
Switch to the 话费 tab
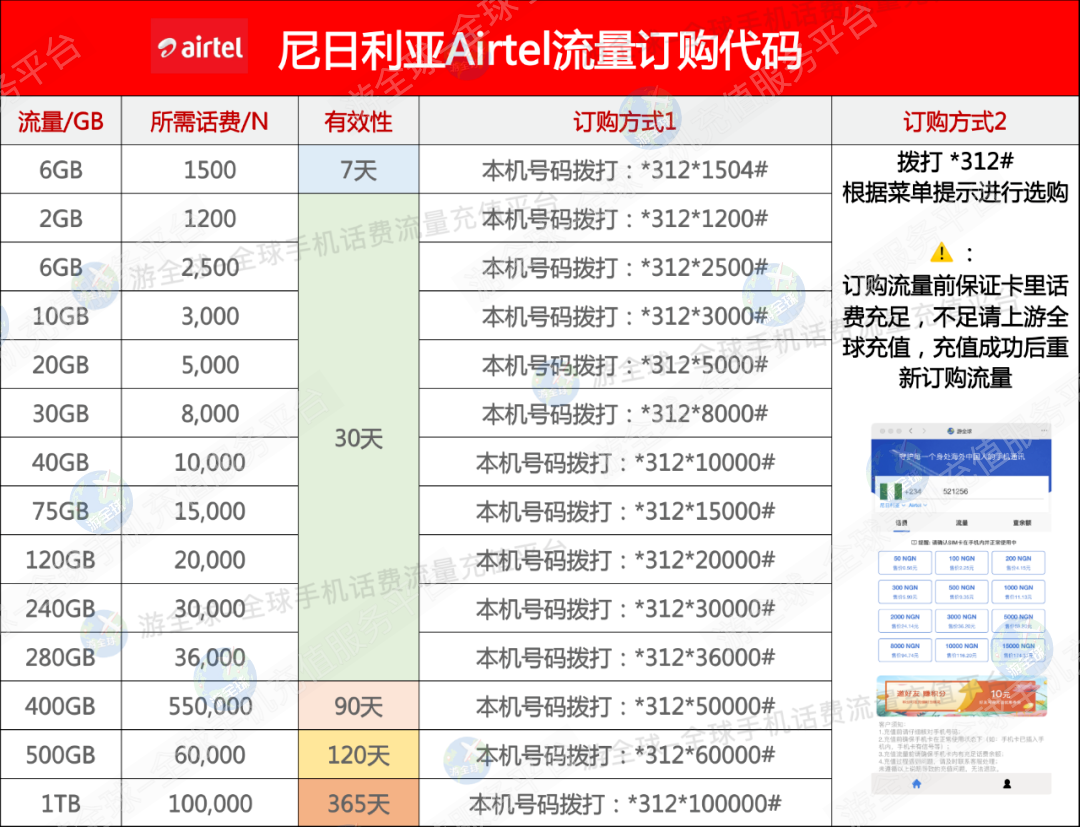901,522
